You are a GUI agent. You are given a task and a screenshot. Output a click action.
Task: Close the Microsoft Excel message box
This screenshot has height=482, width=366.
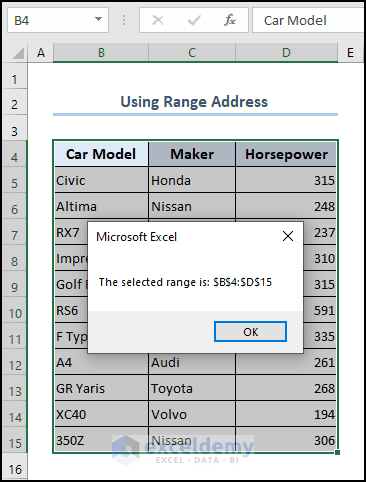coord(288,236)
